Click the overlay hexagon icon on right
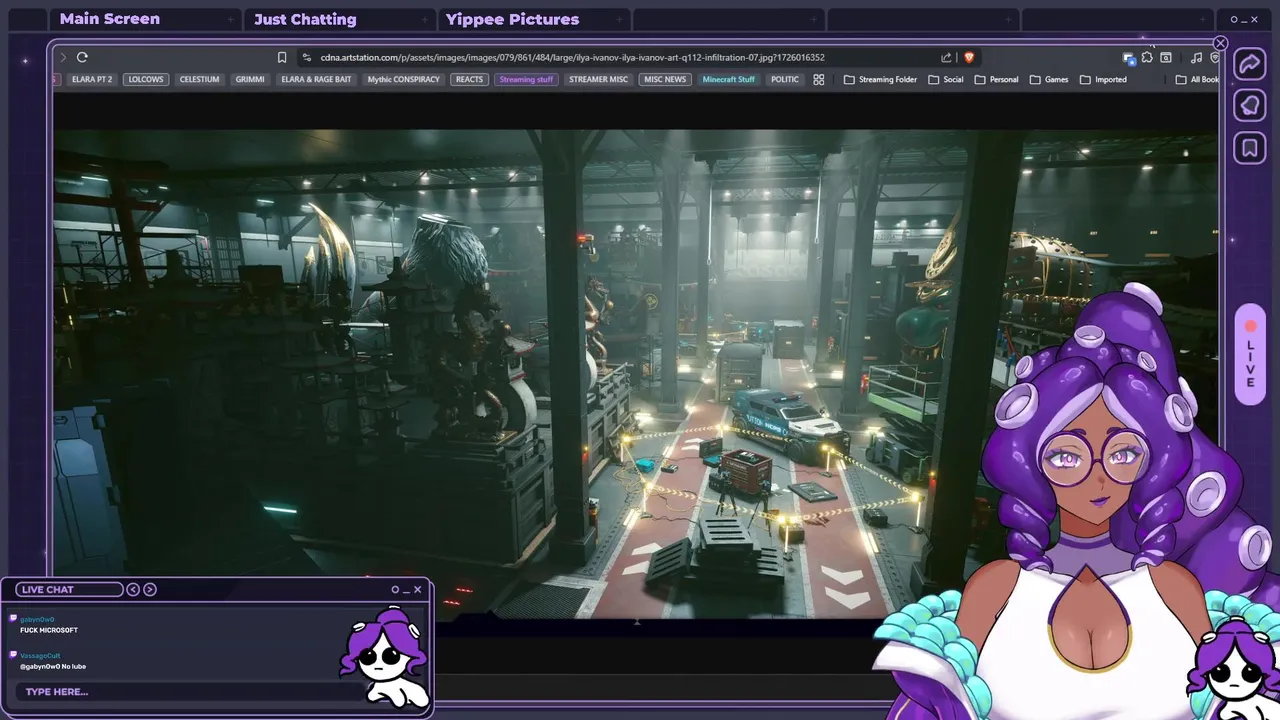This screenshot has width=1280, height=720. point(1249,105)
